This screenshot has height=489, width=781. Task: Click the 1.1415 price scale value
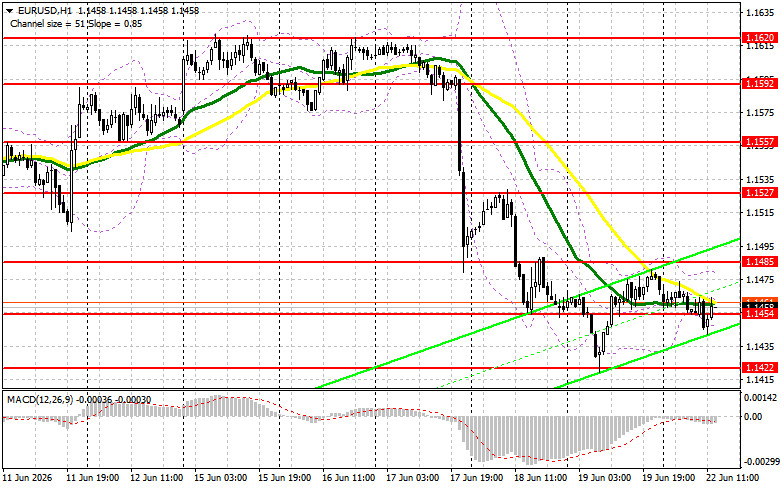tap(761, 379)
